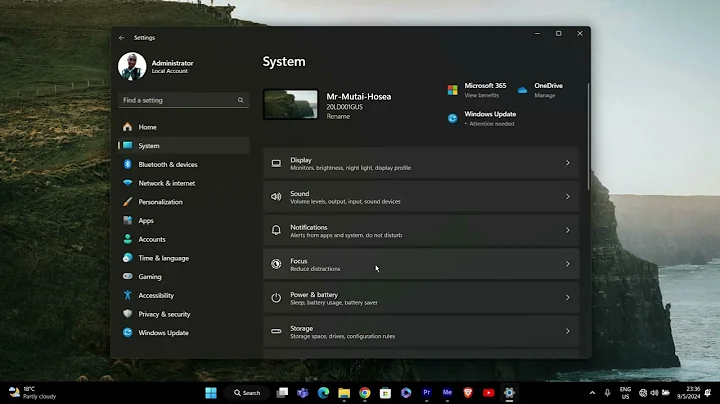Show hidden icons in the system tray
Viewport: 720px width, 404px height.
pos(592,393)
